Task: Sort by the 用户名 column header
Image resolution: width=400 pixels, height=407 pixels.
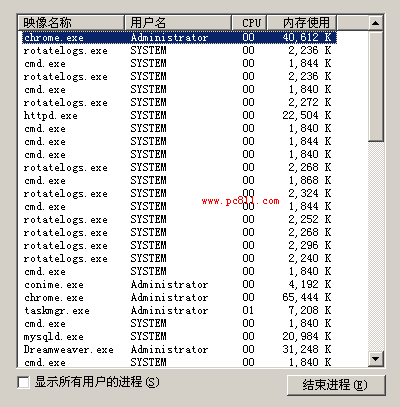Action: click(x=178, y=23)
